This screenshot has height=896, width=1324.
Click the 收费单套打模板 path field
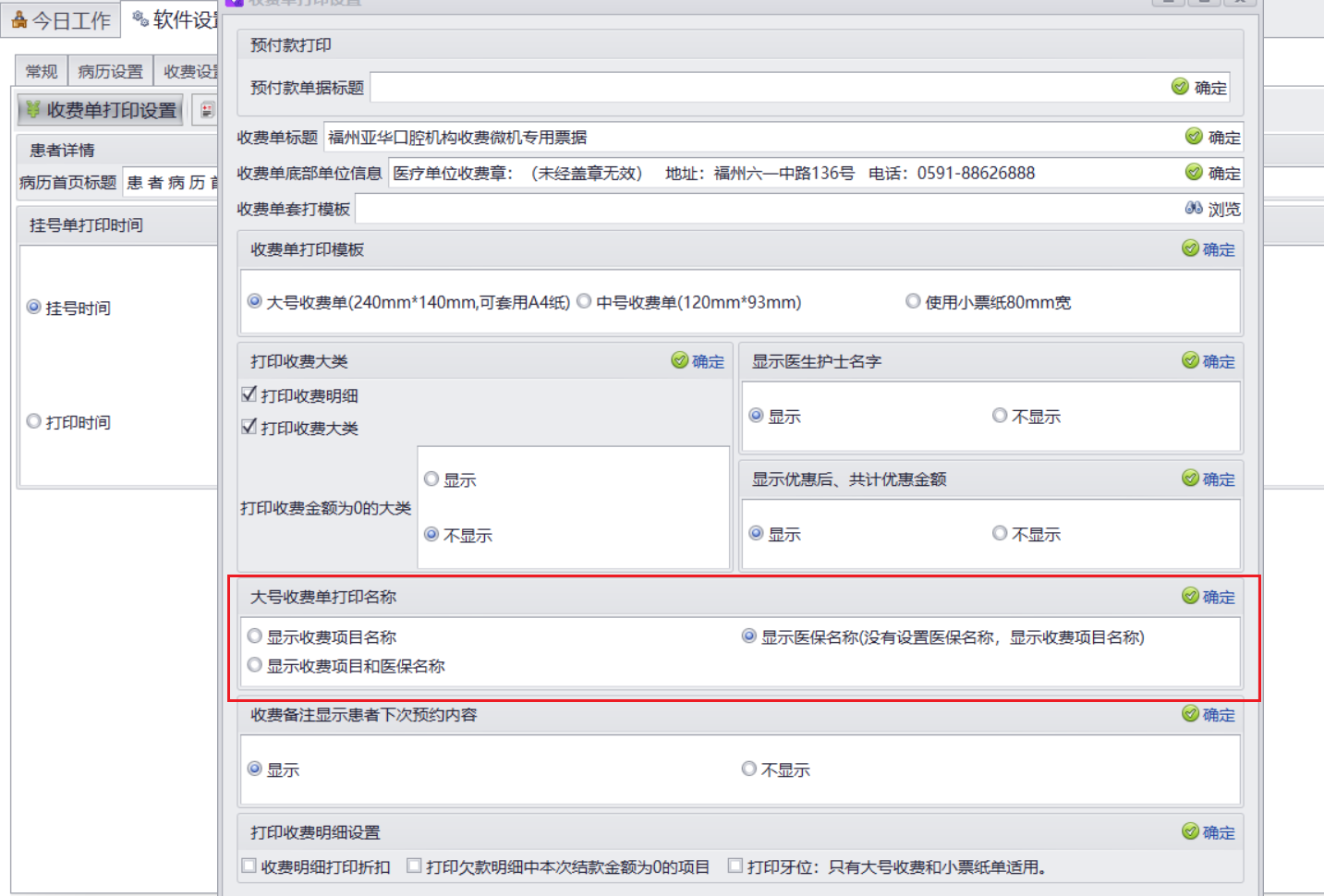pyautogui.click(x=769, y=209)
